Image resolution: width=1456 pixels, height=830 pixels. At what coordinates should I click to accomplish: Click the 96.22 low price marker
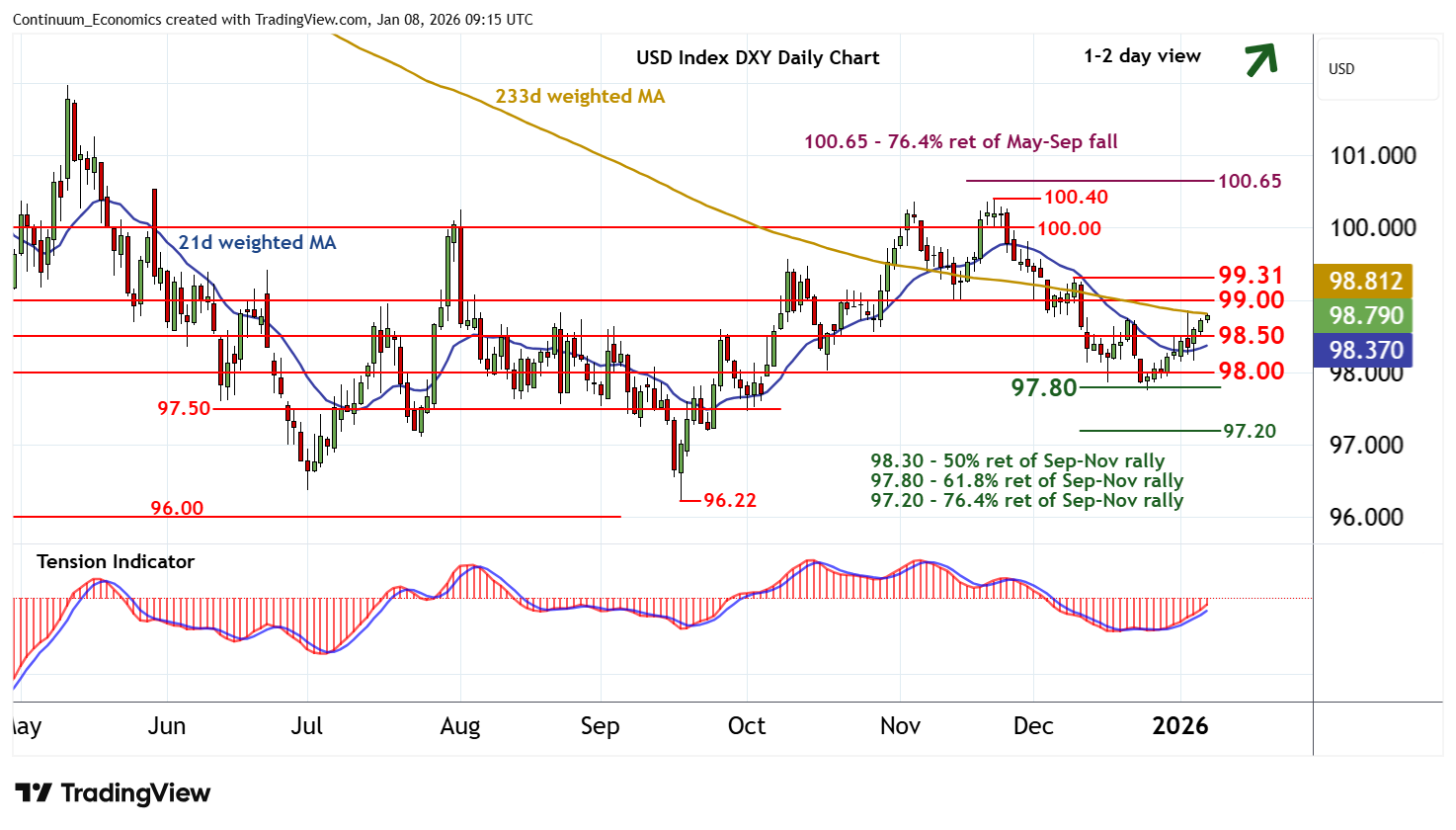[x=729, y=500]
